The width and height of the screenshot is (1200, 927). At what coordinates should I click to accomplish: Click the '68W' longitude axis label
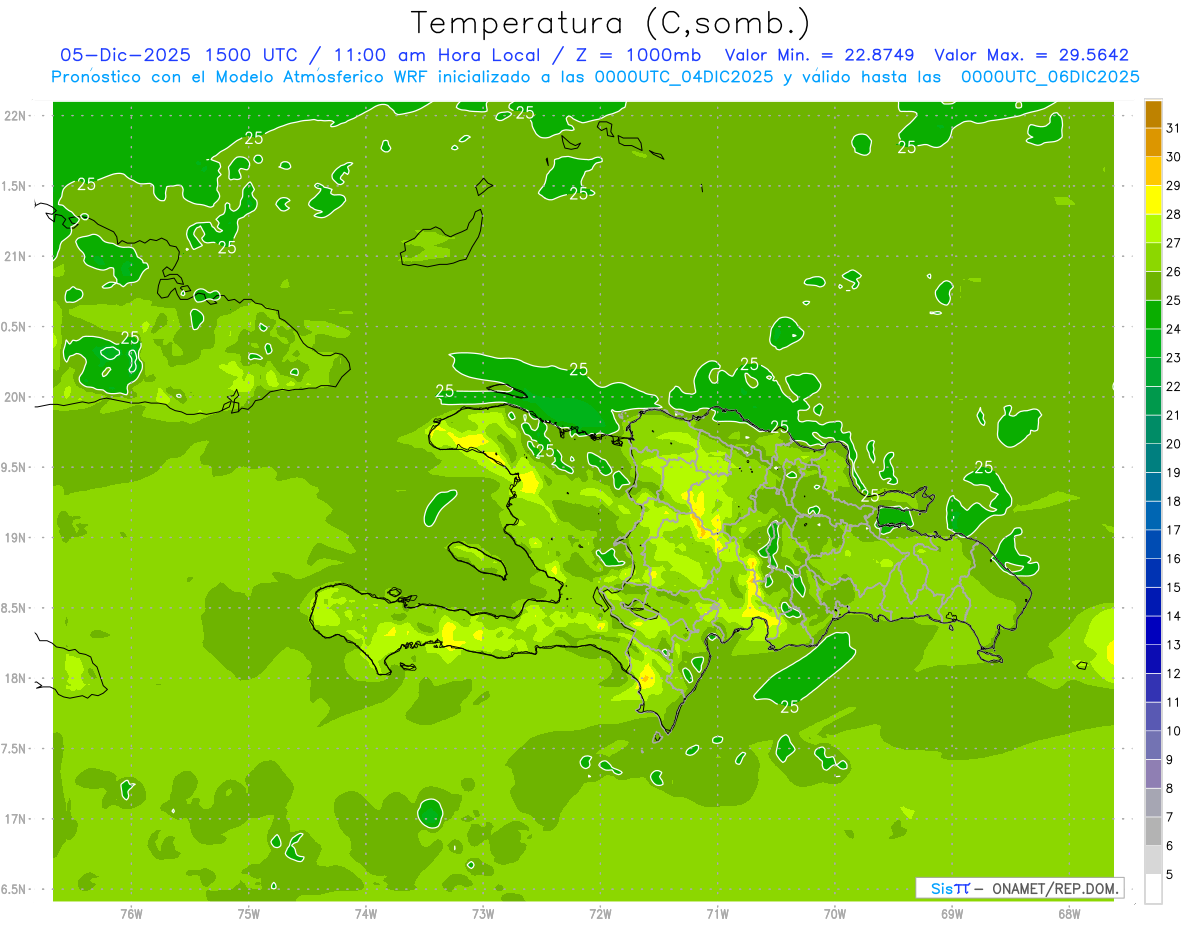coord(1069,913)
